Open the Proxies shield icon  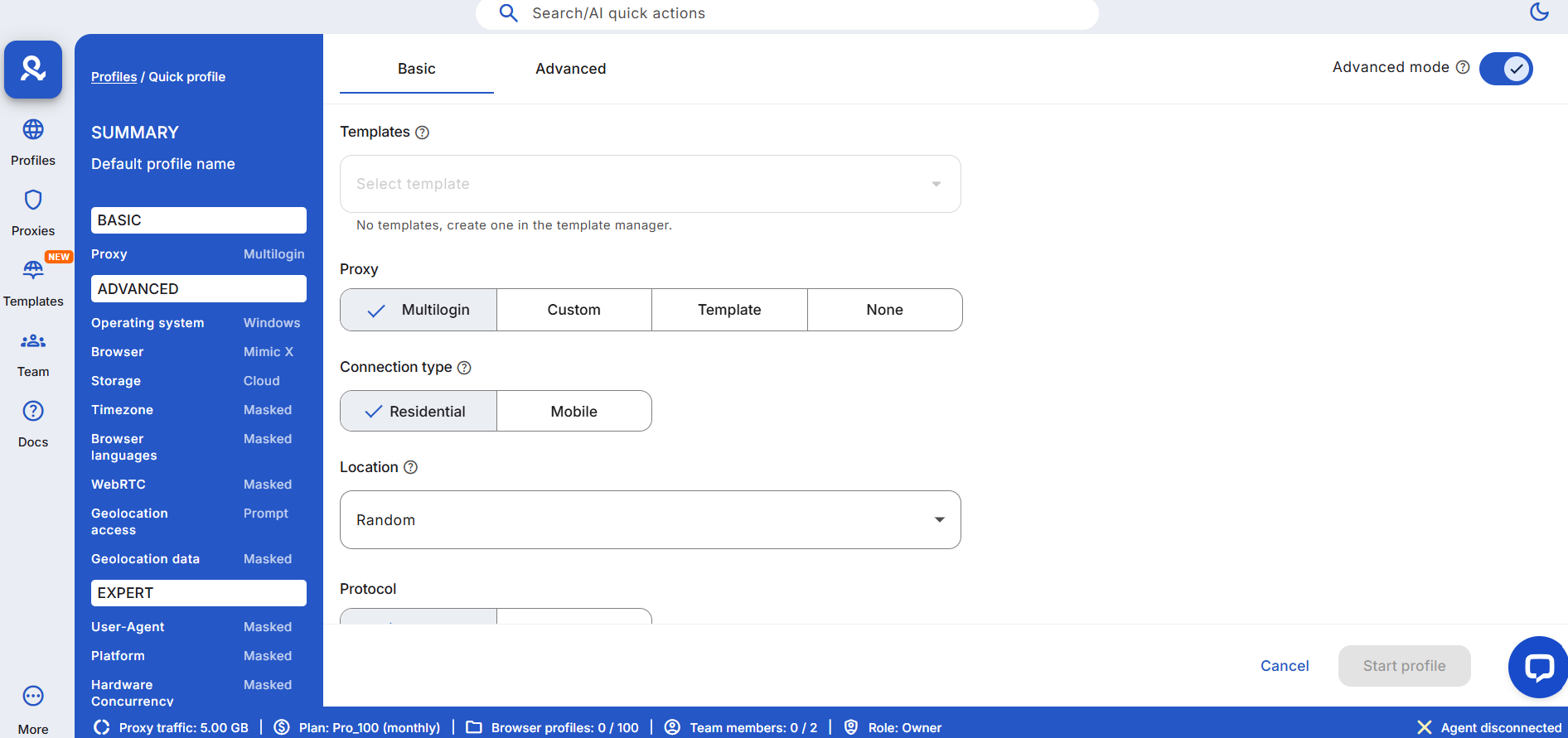coord(33,200)
